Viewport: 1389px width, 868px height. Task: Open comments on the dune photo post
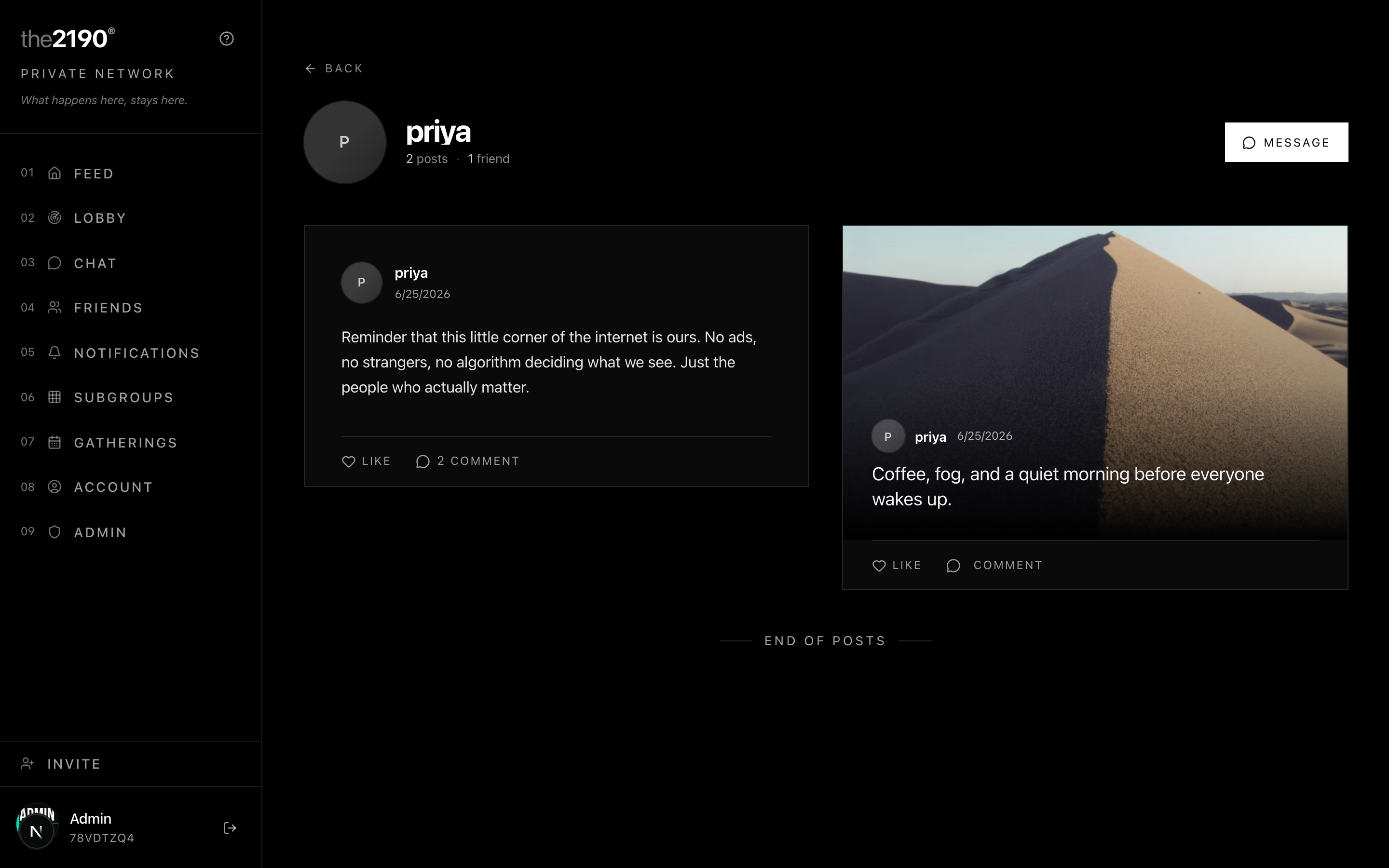coord(994,566)
